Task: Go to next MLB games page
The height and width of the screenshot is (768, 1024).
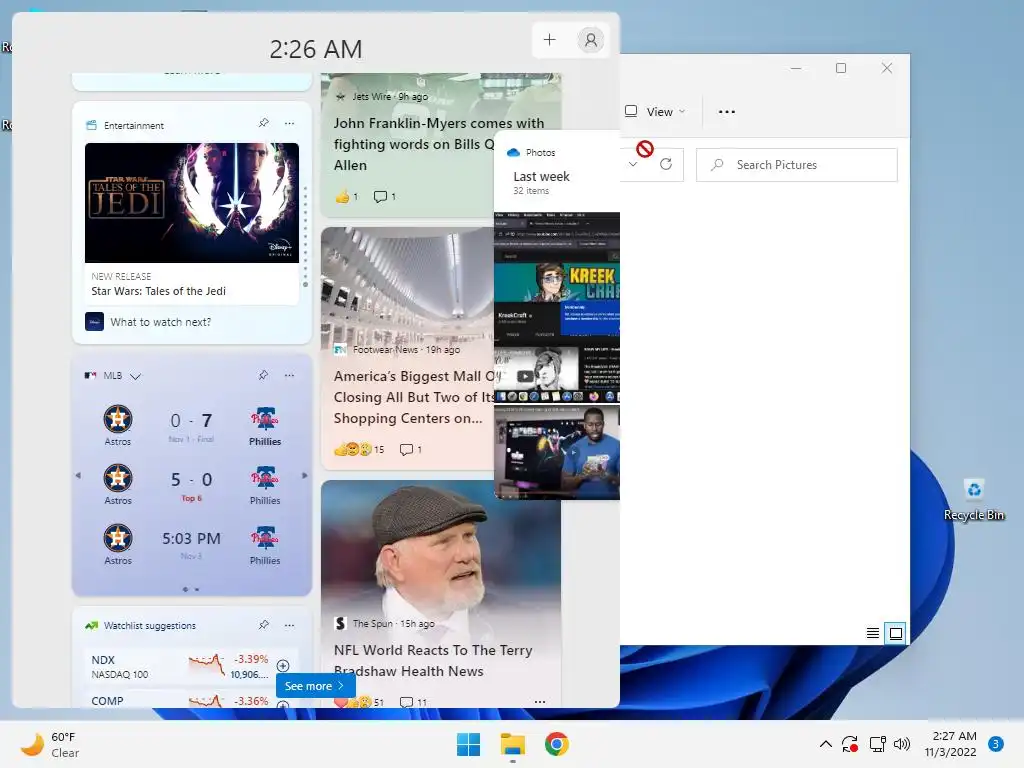Action: click(304, 475)
